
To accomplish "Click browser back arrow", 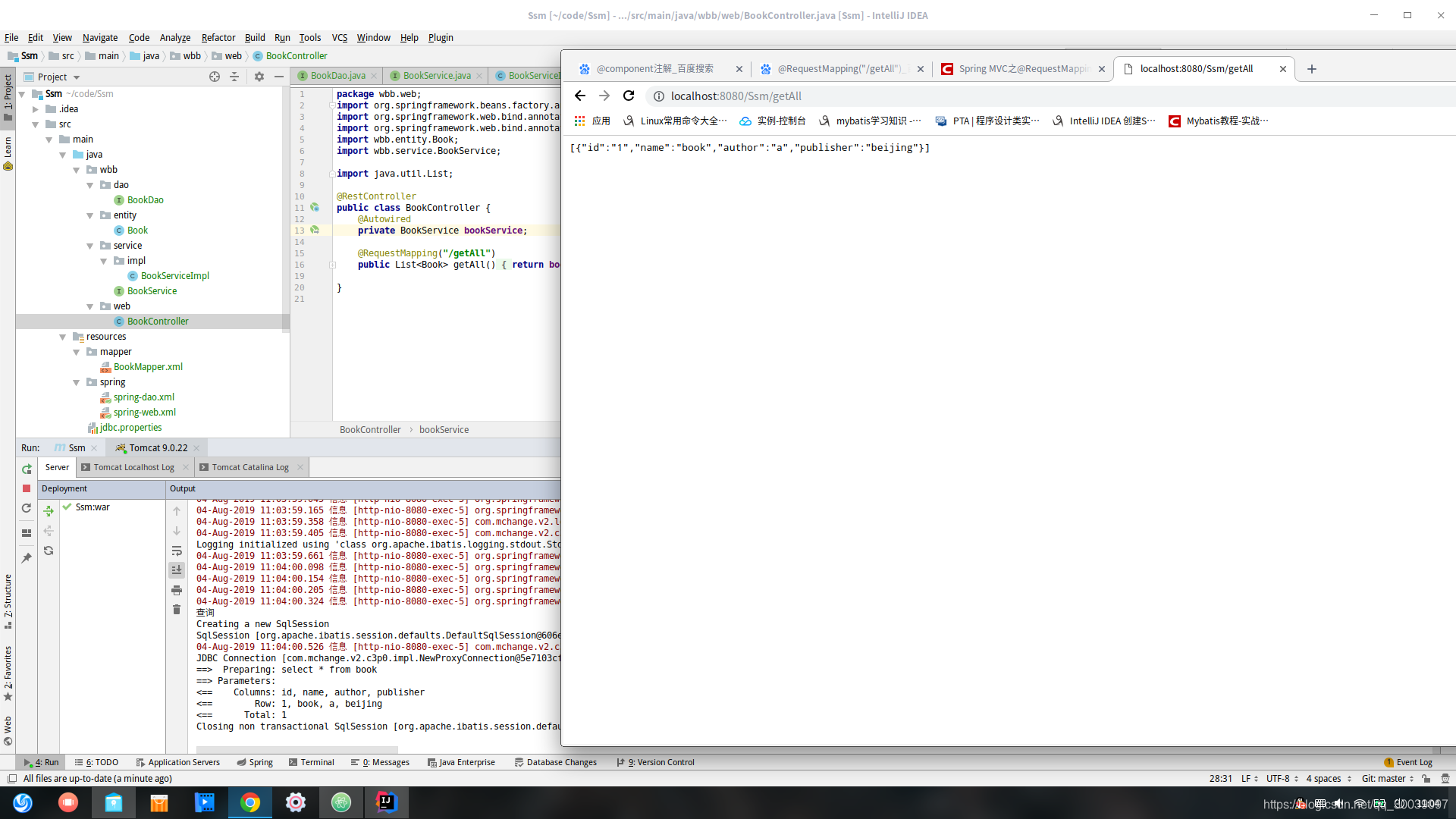I will pos(580,96).
